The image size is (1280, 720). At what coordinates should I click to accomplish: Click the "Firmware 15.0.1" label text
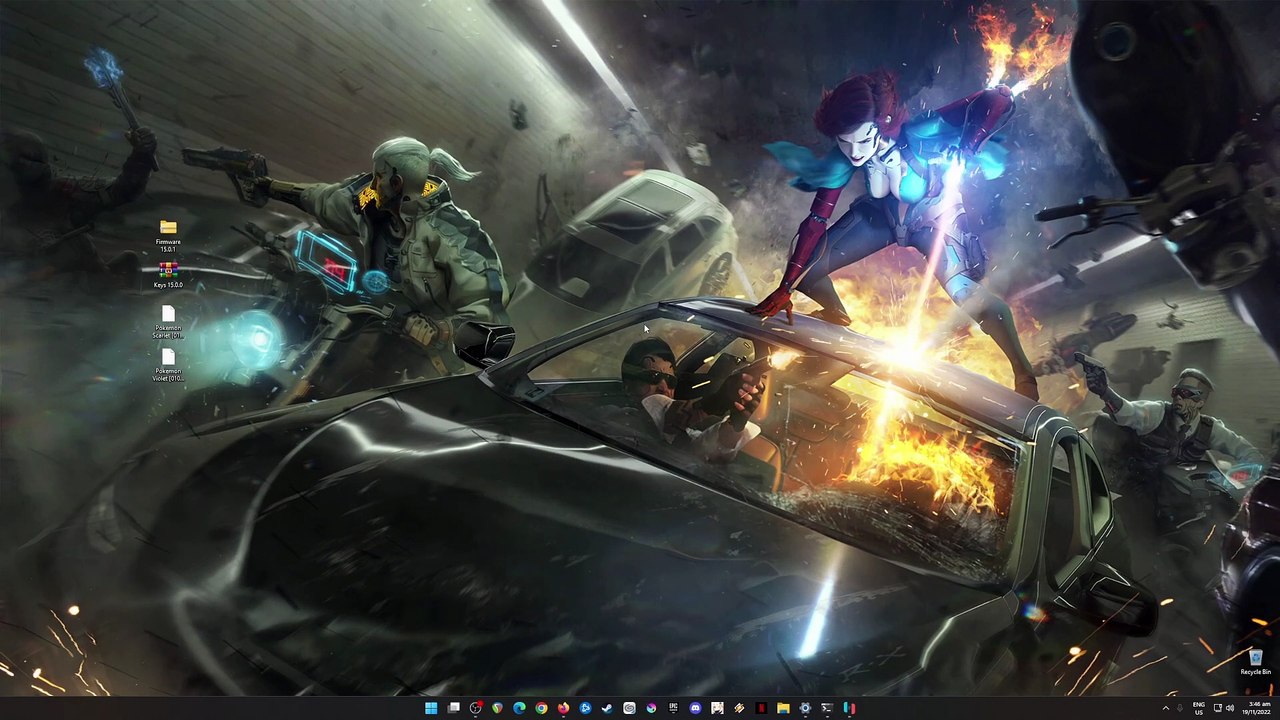click(x=168, y=245)
